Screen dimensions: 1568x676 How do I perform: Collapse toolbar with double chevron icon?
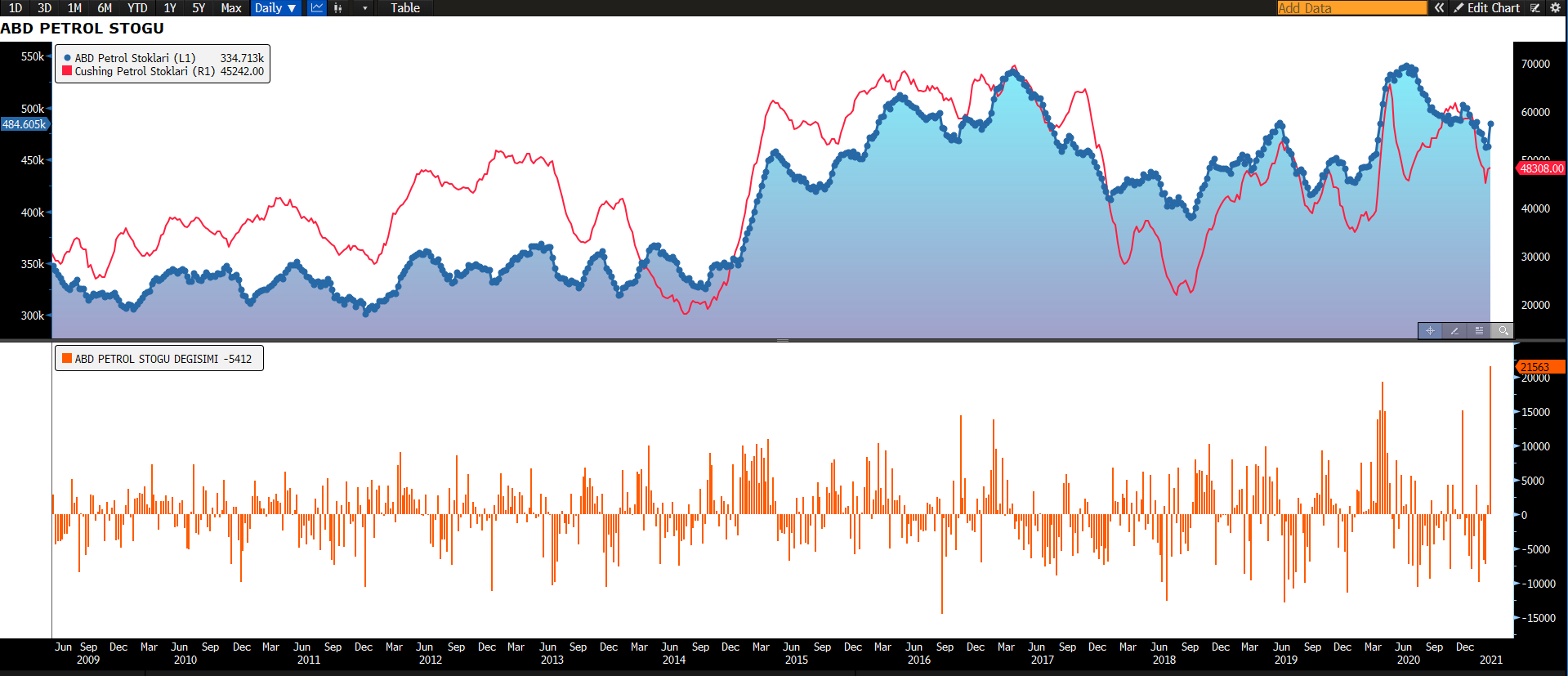point(1439,8)
